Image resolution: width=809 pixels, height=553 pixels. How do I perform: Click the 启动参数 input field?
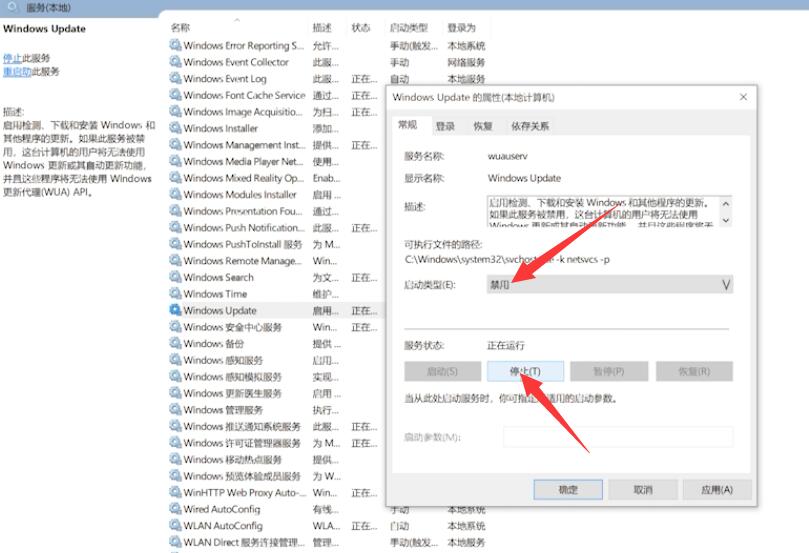618,437
